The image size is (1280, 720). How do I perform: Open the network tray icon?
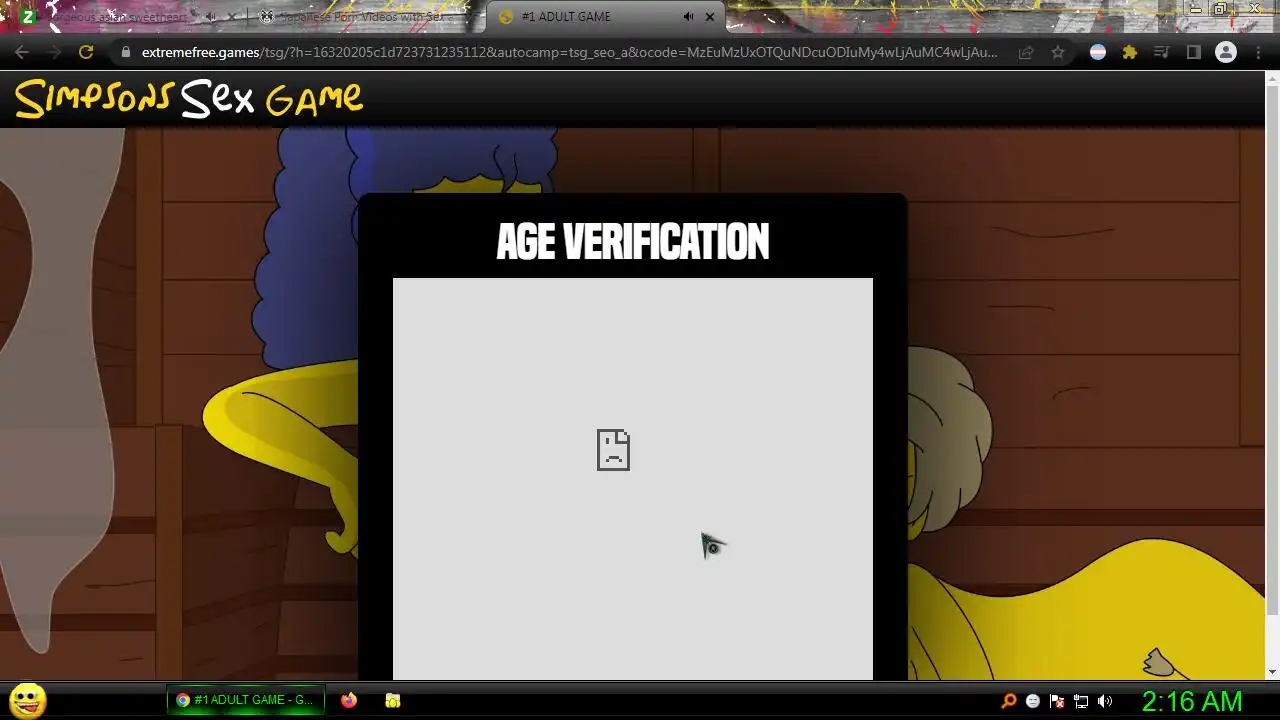tap(1081, 701)
